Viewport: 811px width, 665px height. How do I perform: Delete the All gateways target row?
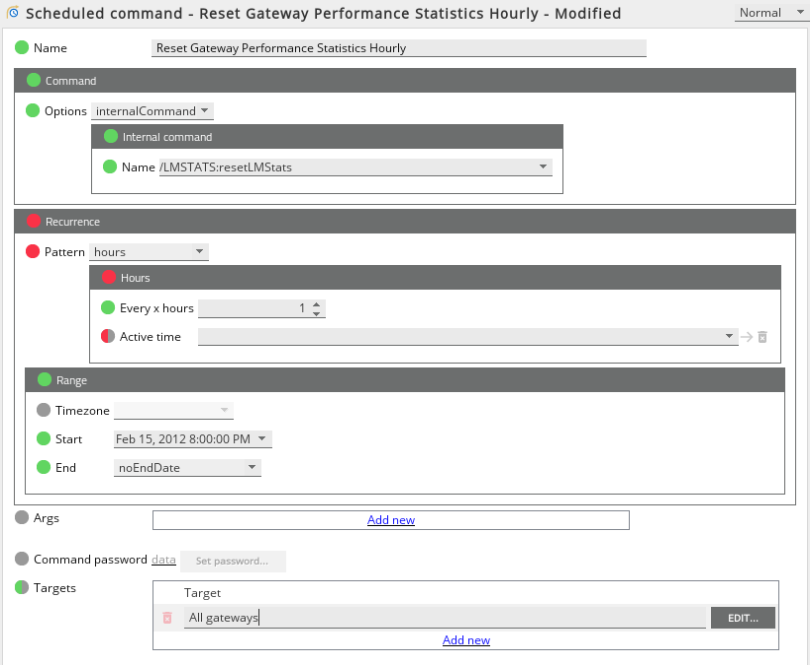point(167,617)
